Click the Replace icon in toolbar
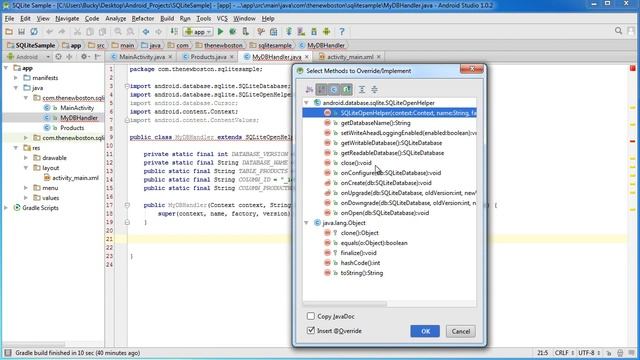Screen dimensions: 640x360 [130, 31]
